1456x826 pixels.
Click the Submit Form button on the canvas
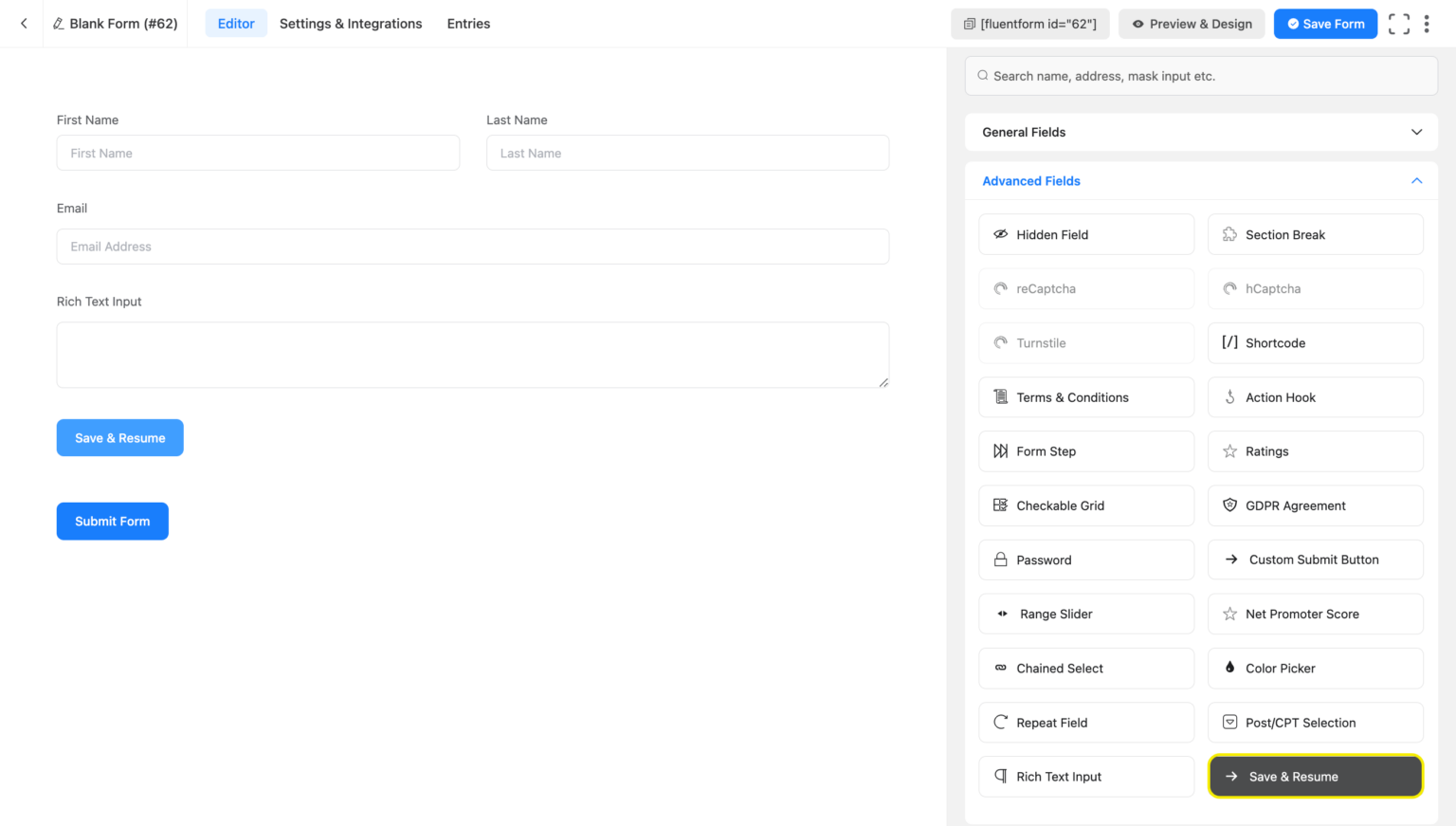click(x=112, y=521)
